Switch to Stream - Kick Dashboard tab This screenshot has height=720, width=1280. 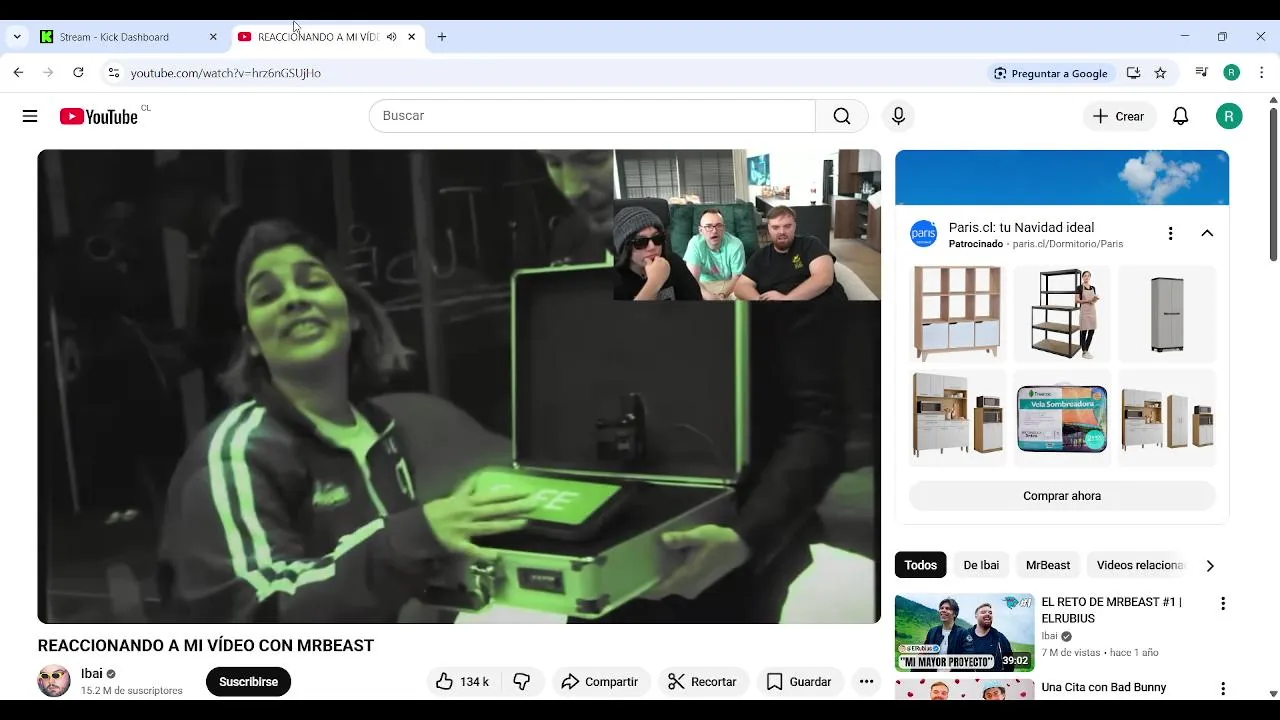coord(114,37)
